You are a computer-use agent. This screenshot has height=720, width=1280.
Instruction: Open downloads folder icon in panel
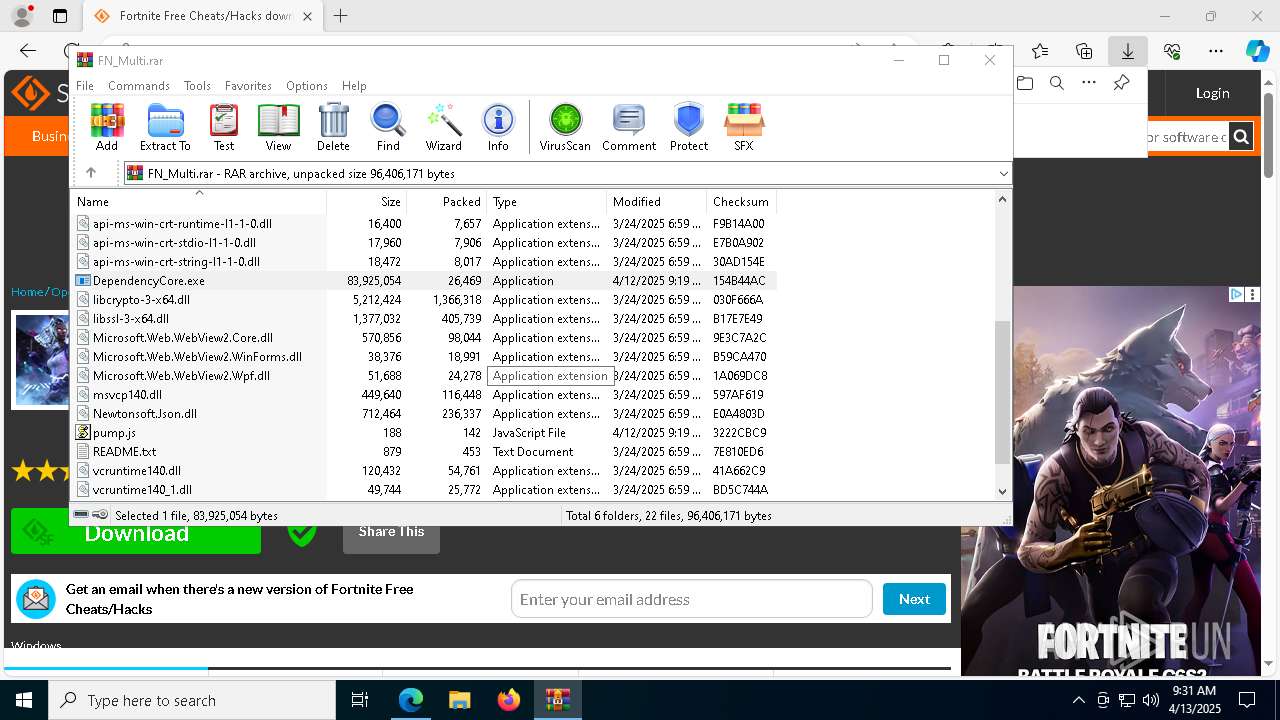1025,83
